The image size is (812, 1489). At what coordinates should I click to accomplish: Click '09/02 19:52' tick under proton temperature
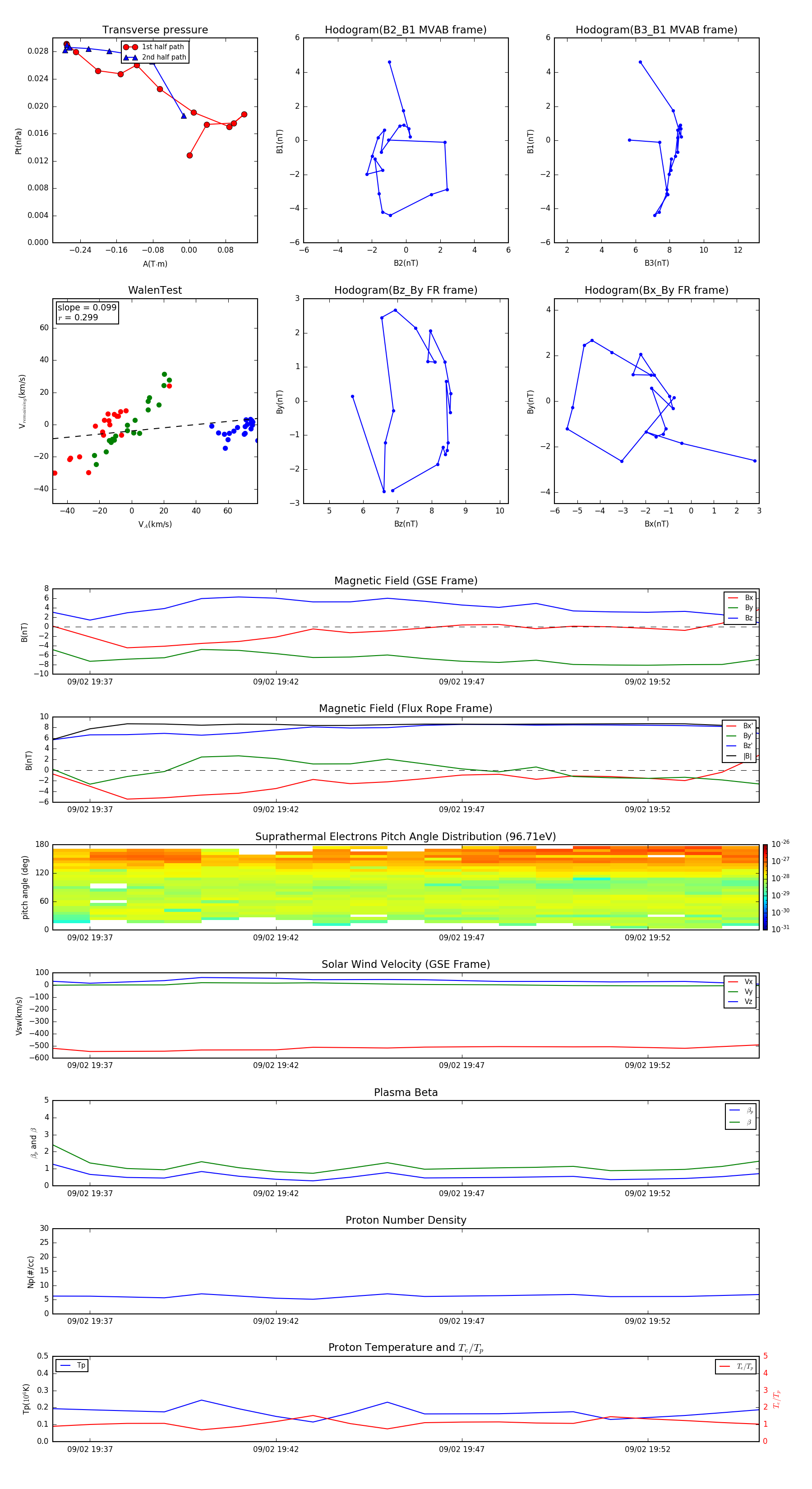(647, 1449)
